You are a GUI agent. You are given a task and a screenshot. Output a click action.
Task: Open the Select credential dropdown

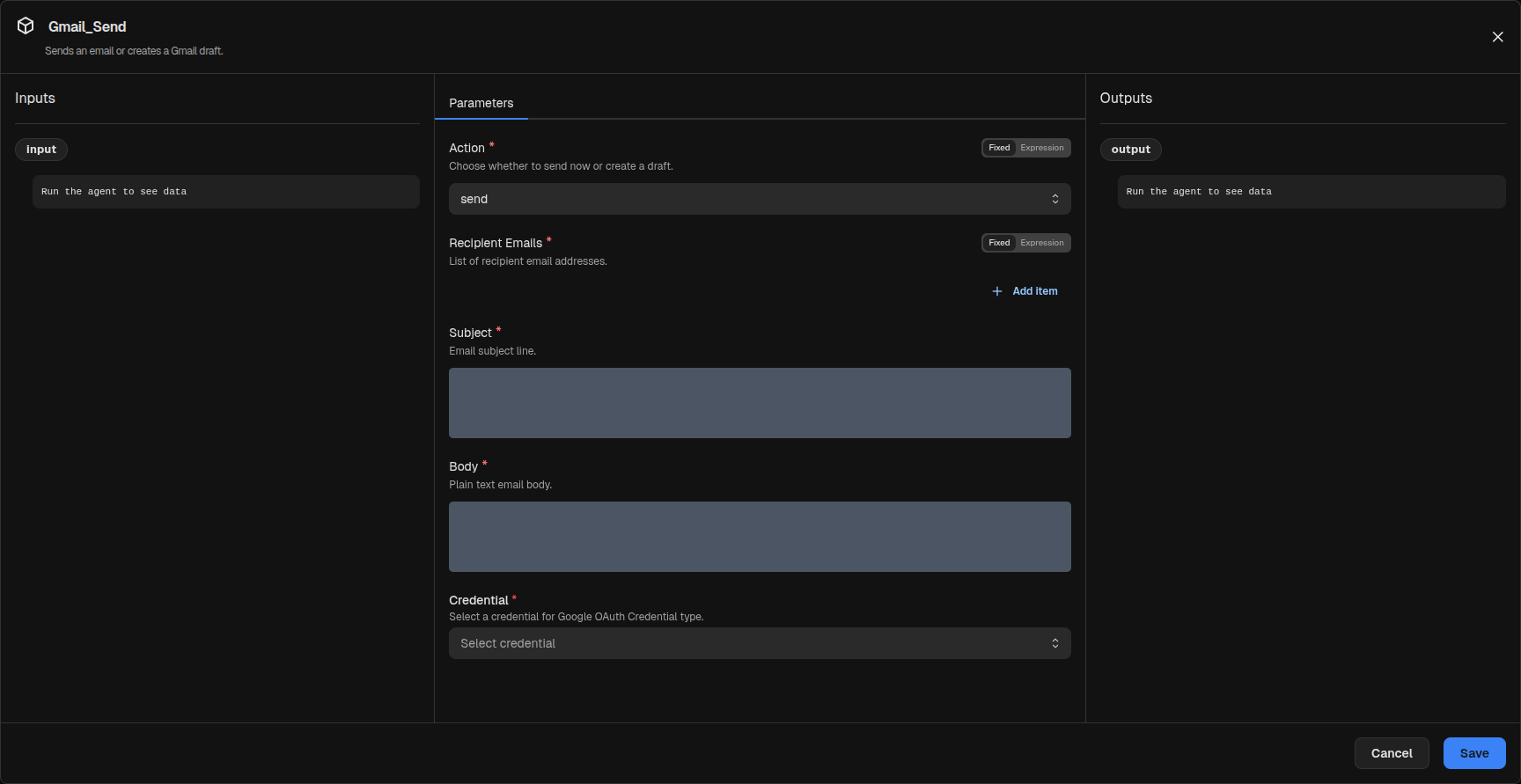[760, 643]
